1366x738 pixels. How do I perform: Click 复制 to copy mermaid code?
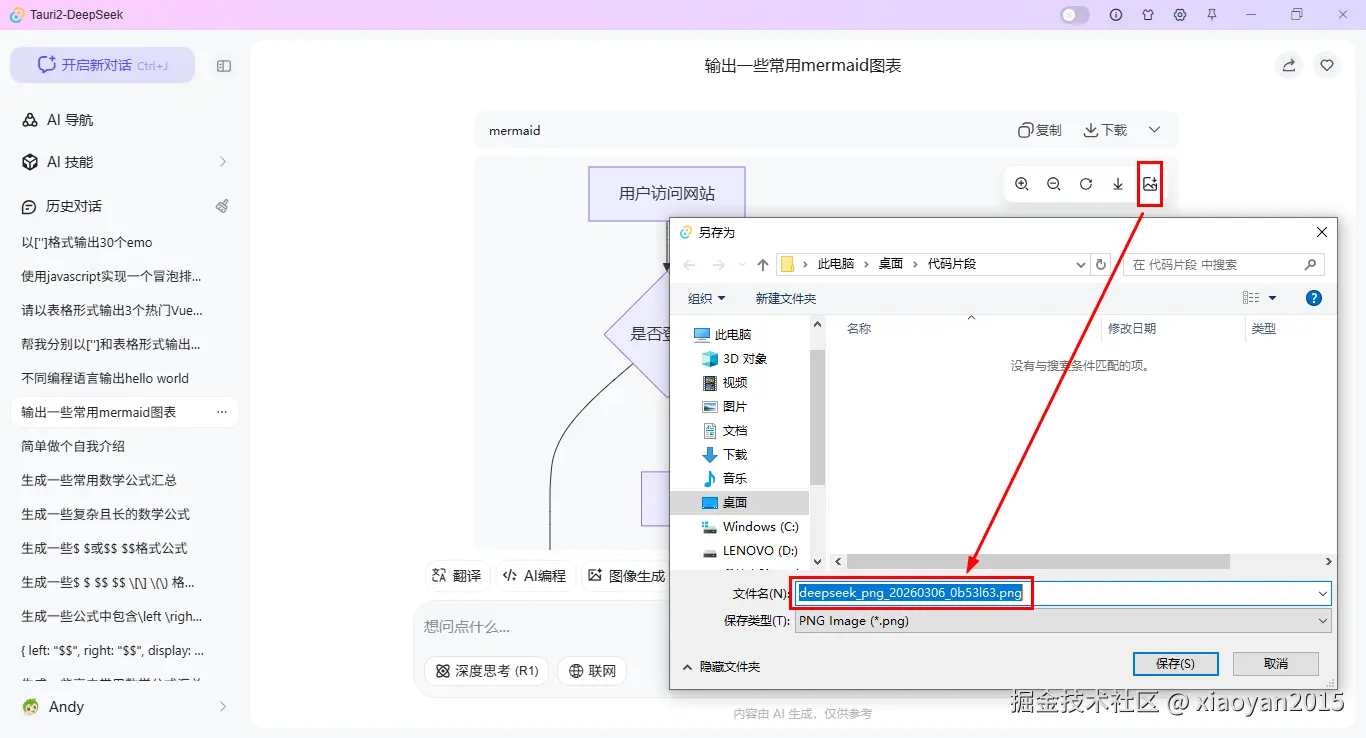click(x=1040, y=130)
